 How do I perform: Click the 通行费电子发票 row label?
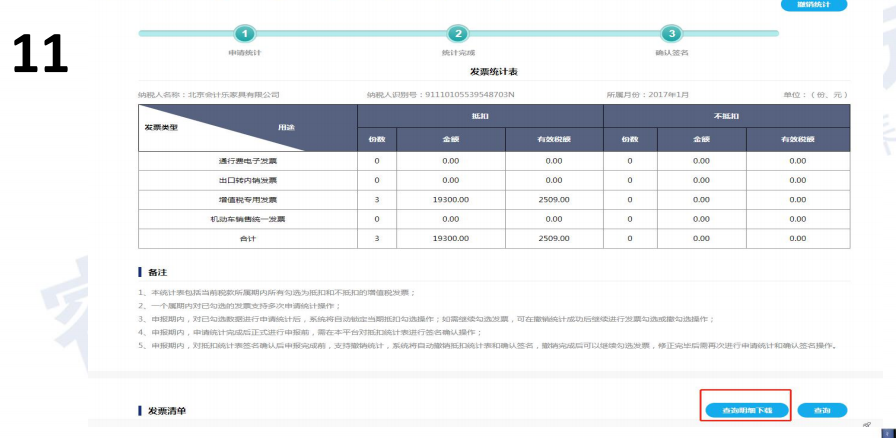pos(248,161)
